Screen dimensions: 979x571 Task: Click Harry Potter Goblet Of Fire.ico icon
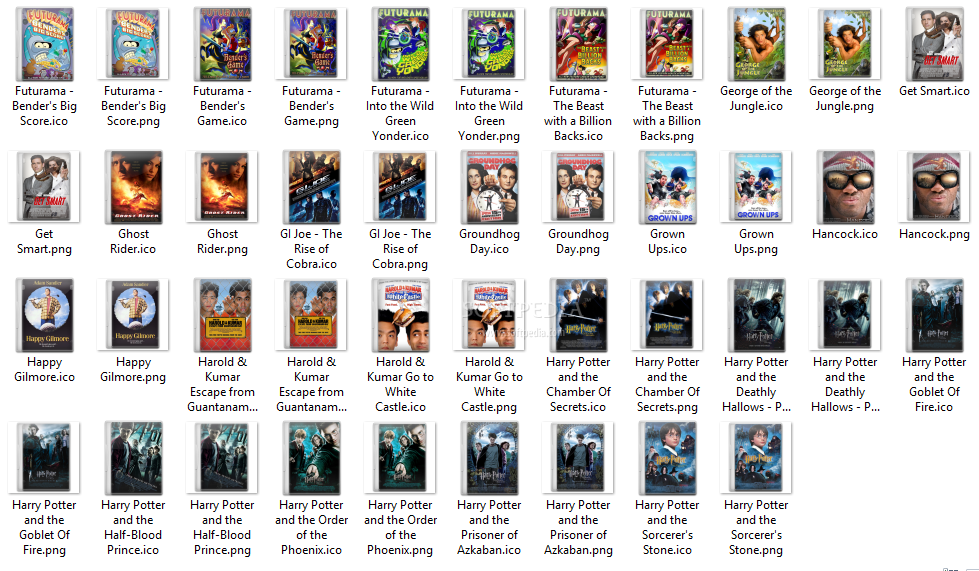(934, 315)
